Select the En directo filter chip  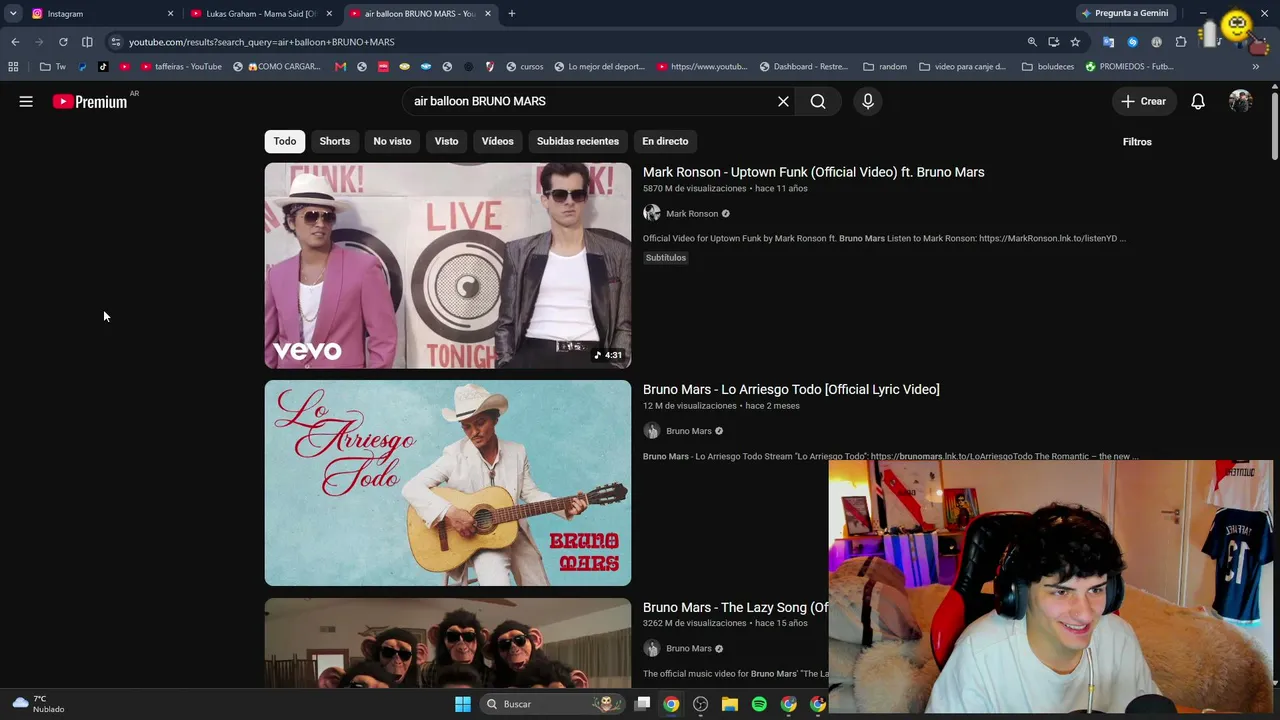tap(665, 141)
